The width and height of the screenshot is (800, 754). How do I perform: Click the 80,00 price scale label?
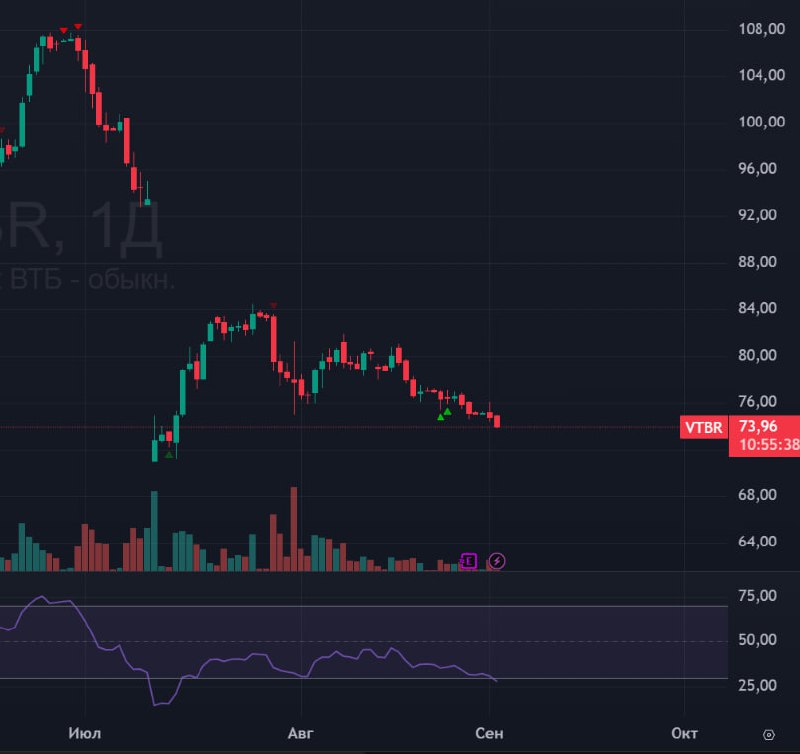click(757, 355)
